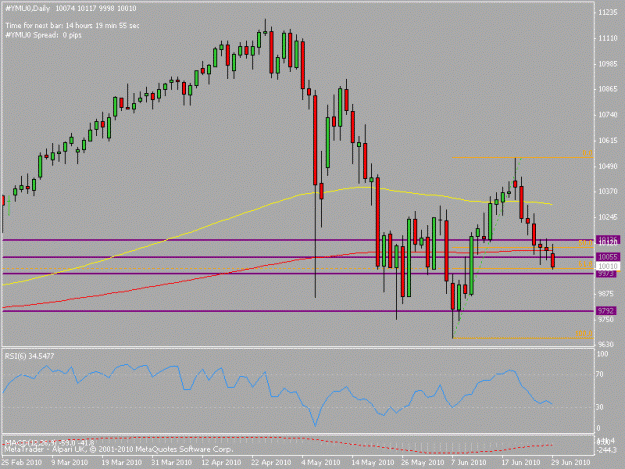Image resolution: width=625 pixels, height=469 pixels.
Task: Click the 25 Feb 2010 date label
Action: [x=21, y=463]
